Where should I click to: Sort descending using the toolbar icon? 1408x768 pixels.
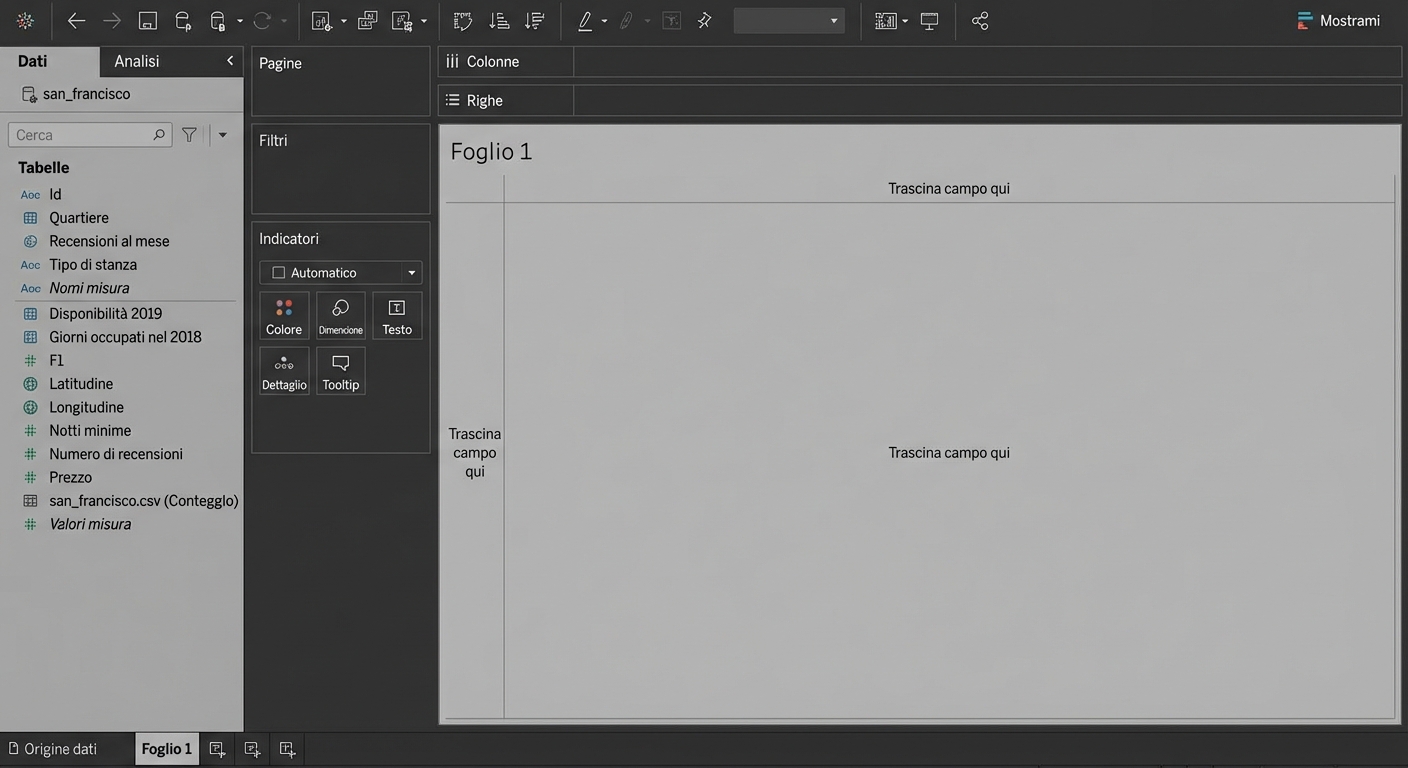(534, 21)
